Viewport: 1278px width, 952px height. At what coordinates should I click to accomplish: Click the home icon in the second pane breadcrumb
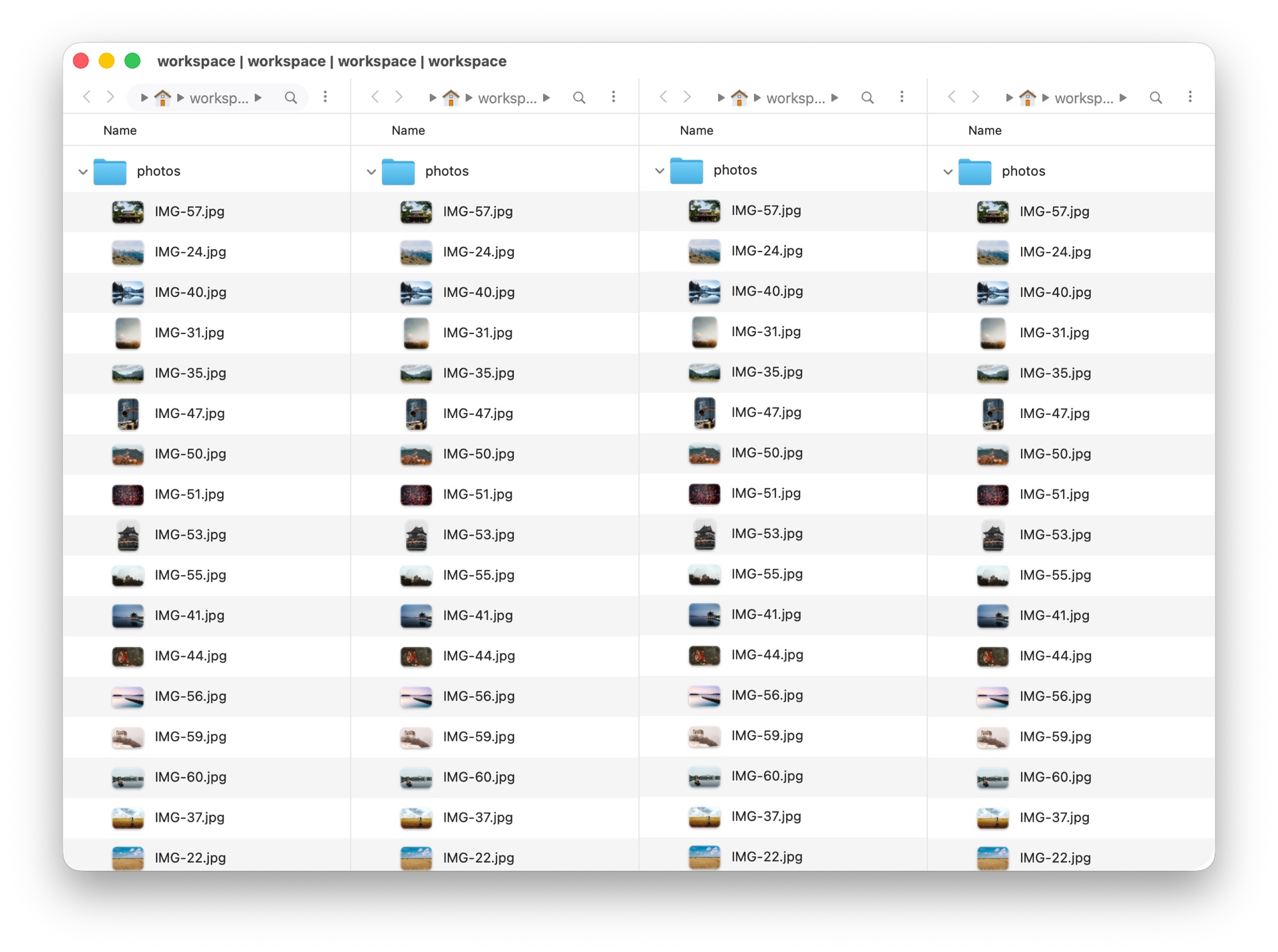pyautogui.click(x=451, y=97)
